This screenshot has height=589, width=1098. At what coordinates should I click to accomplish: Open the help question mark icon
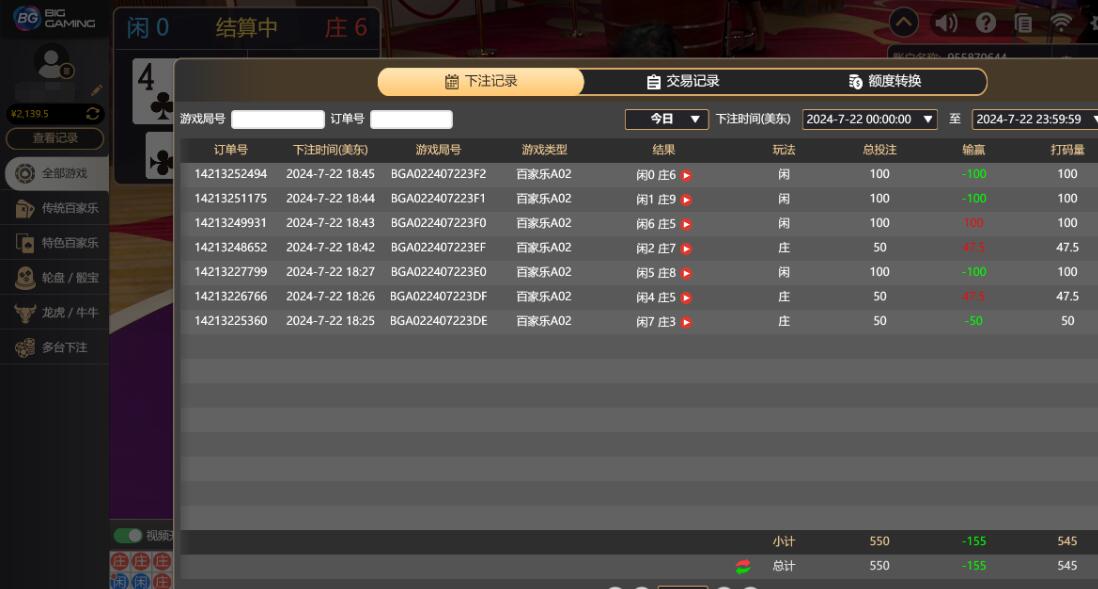click(985, 23)
